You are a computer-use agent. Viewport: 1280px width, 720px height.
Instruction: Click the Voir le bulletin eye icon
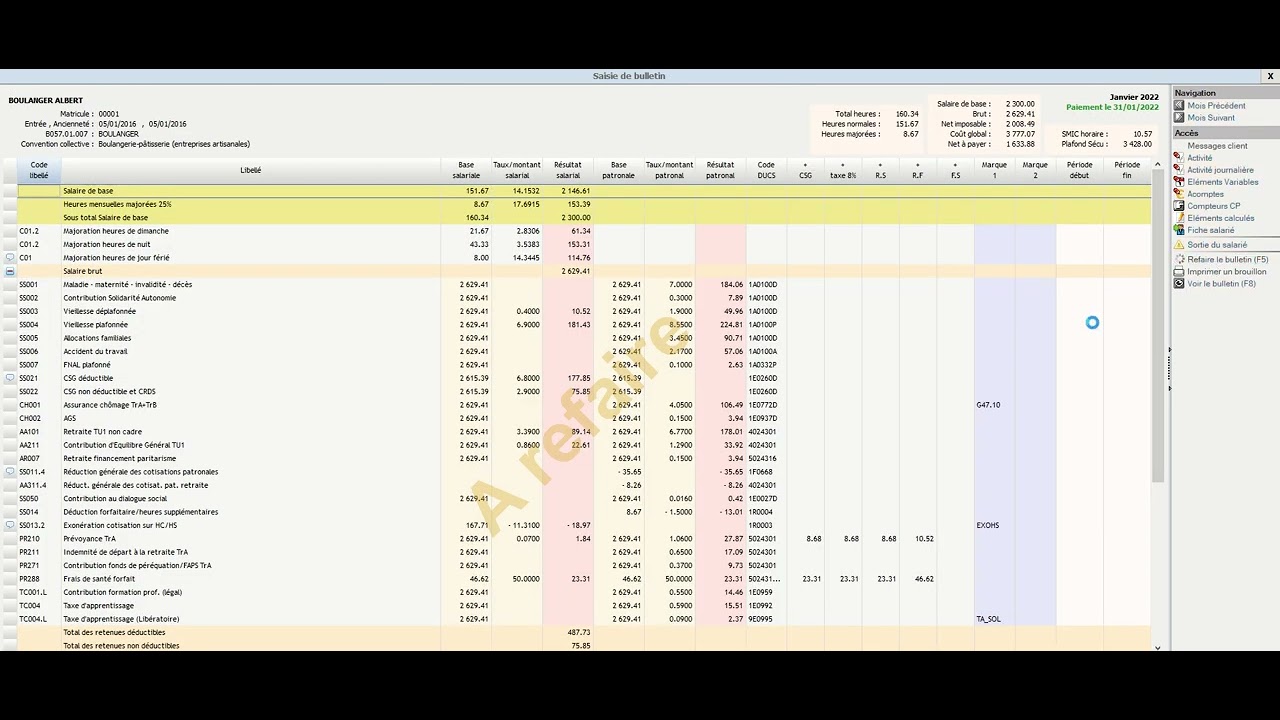point(1179,284)
